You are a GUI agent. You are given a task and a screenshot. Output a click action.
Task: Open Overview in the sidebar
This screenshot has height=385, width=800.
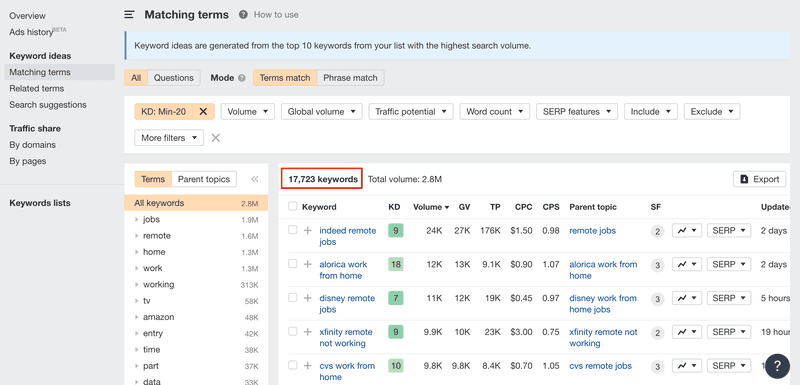[28, 16]
